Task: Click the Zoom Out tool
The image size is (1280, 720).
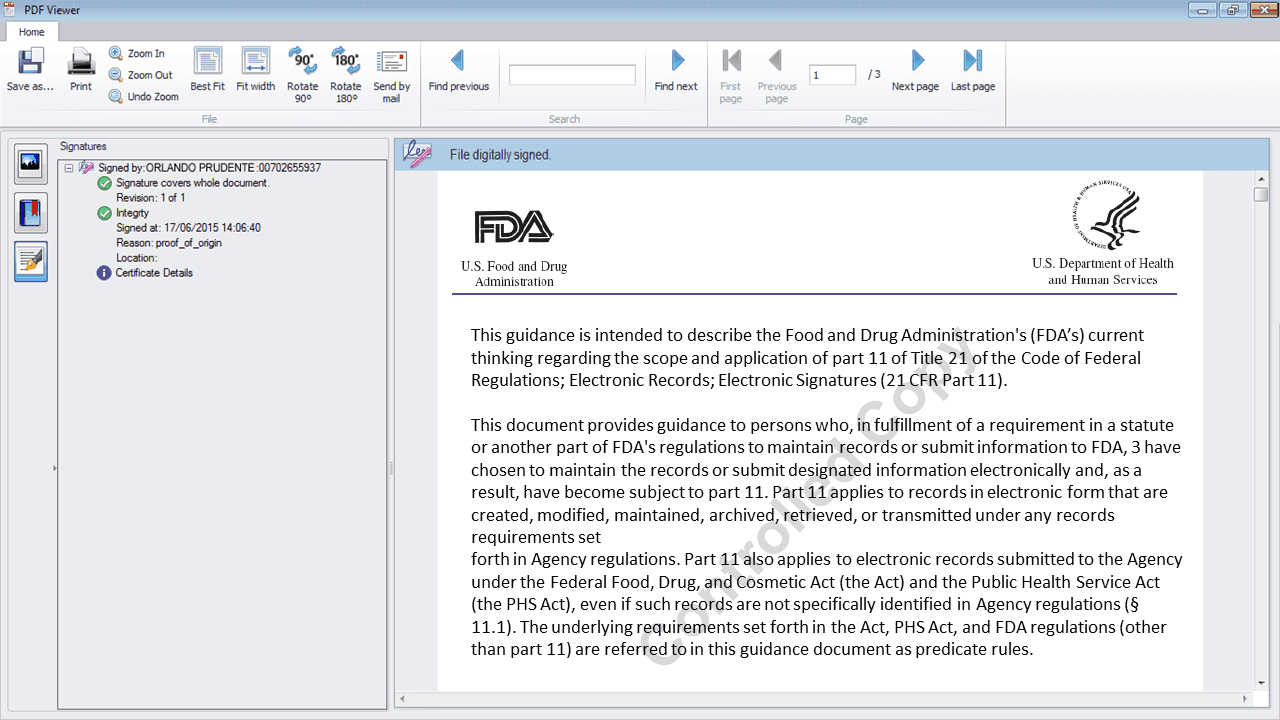Action: click(141, 75)
